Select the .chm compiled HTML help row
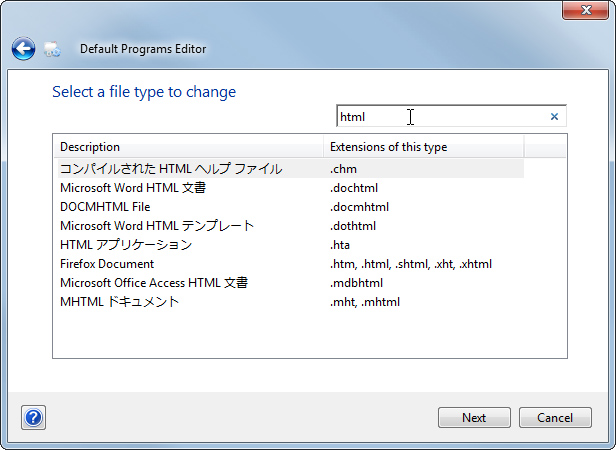Viewport: 616px width, 450px height. [x=171, y=169]
